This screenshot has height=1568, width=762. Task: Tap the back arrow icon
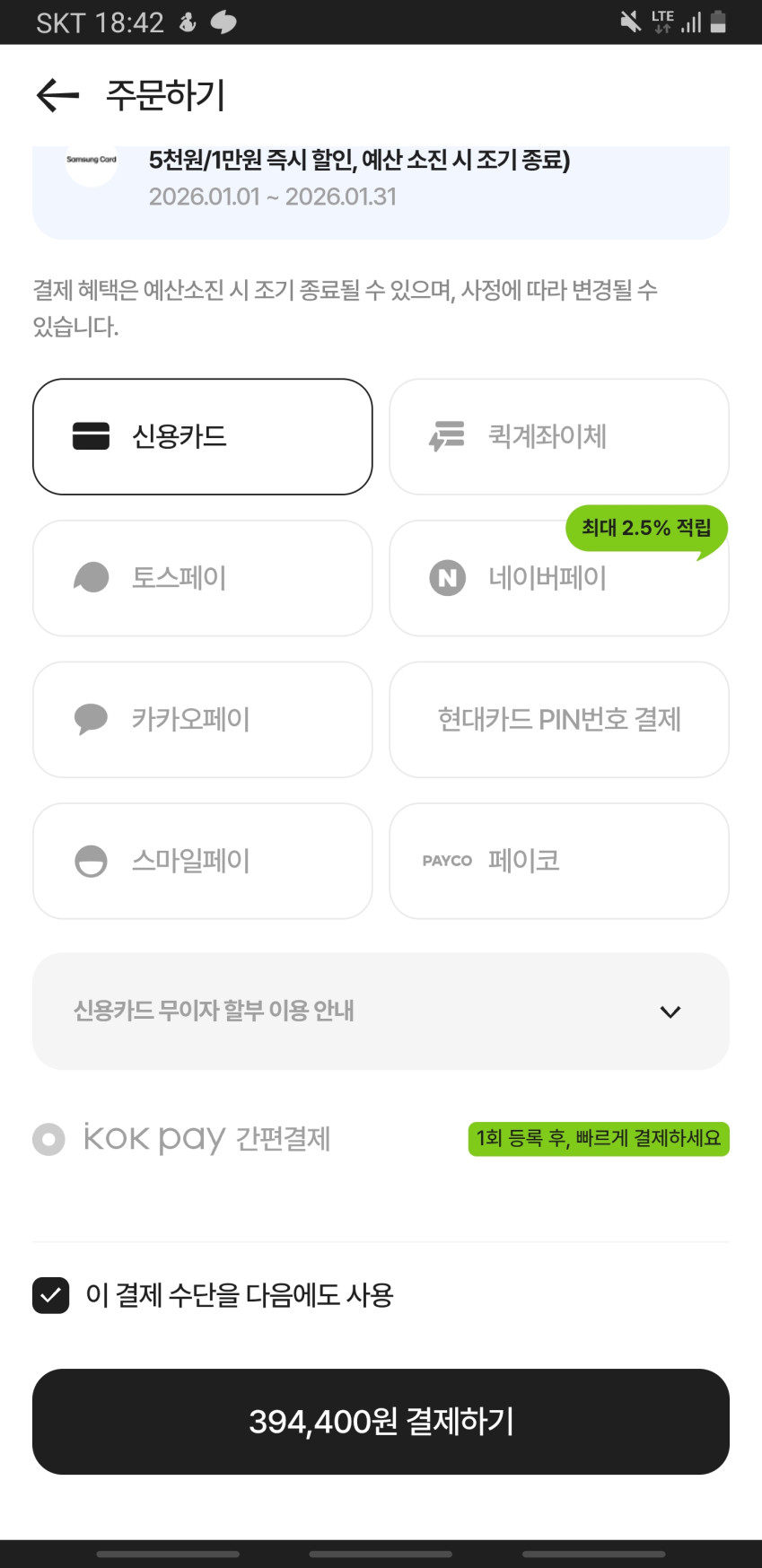point(57,95)
